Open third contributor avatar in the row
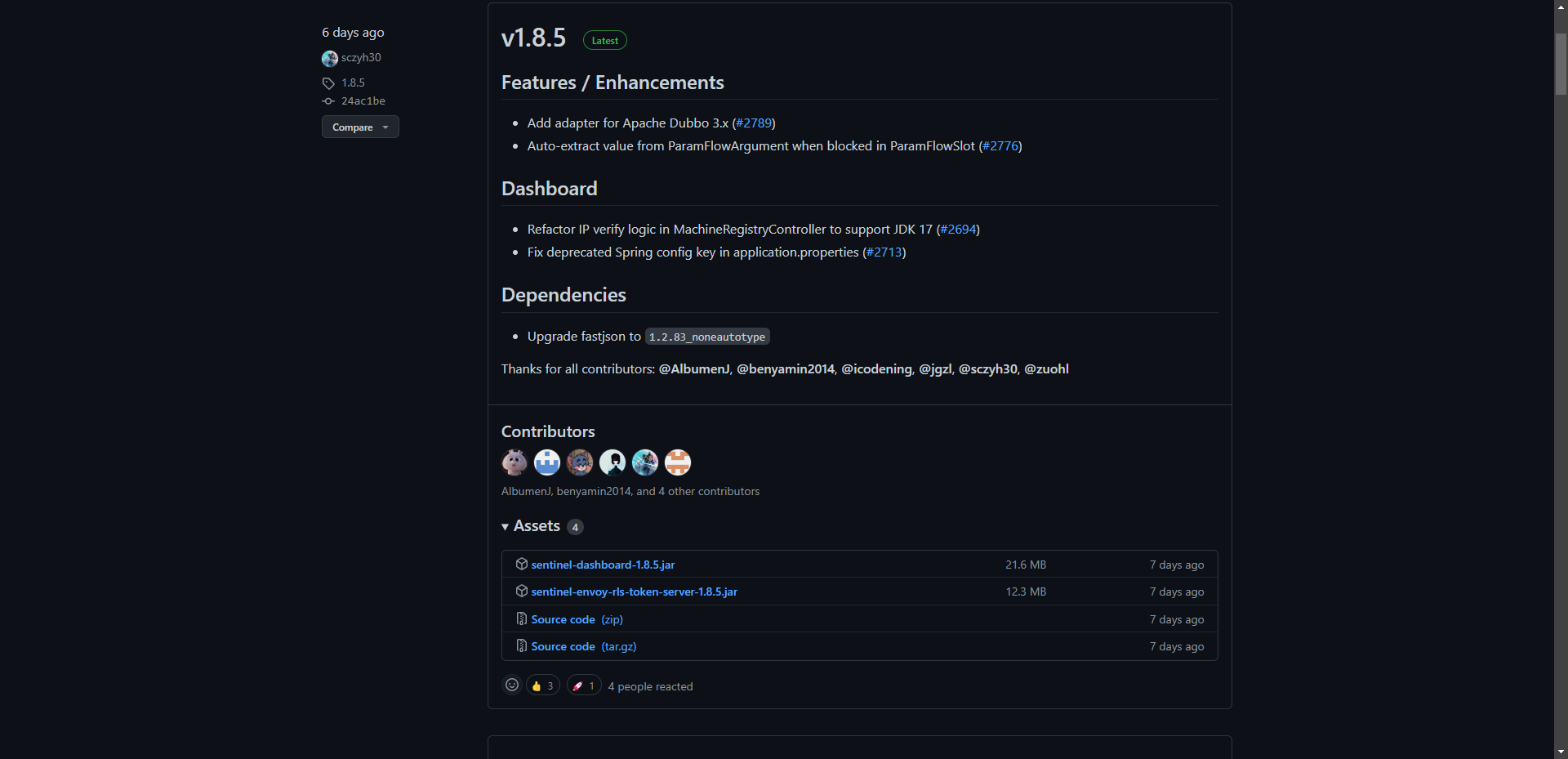This screenshot has height=759, width=1568. [580, 462]
